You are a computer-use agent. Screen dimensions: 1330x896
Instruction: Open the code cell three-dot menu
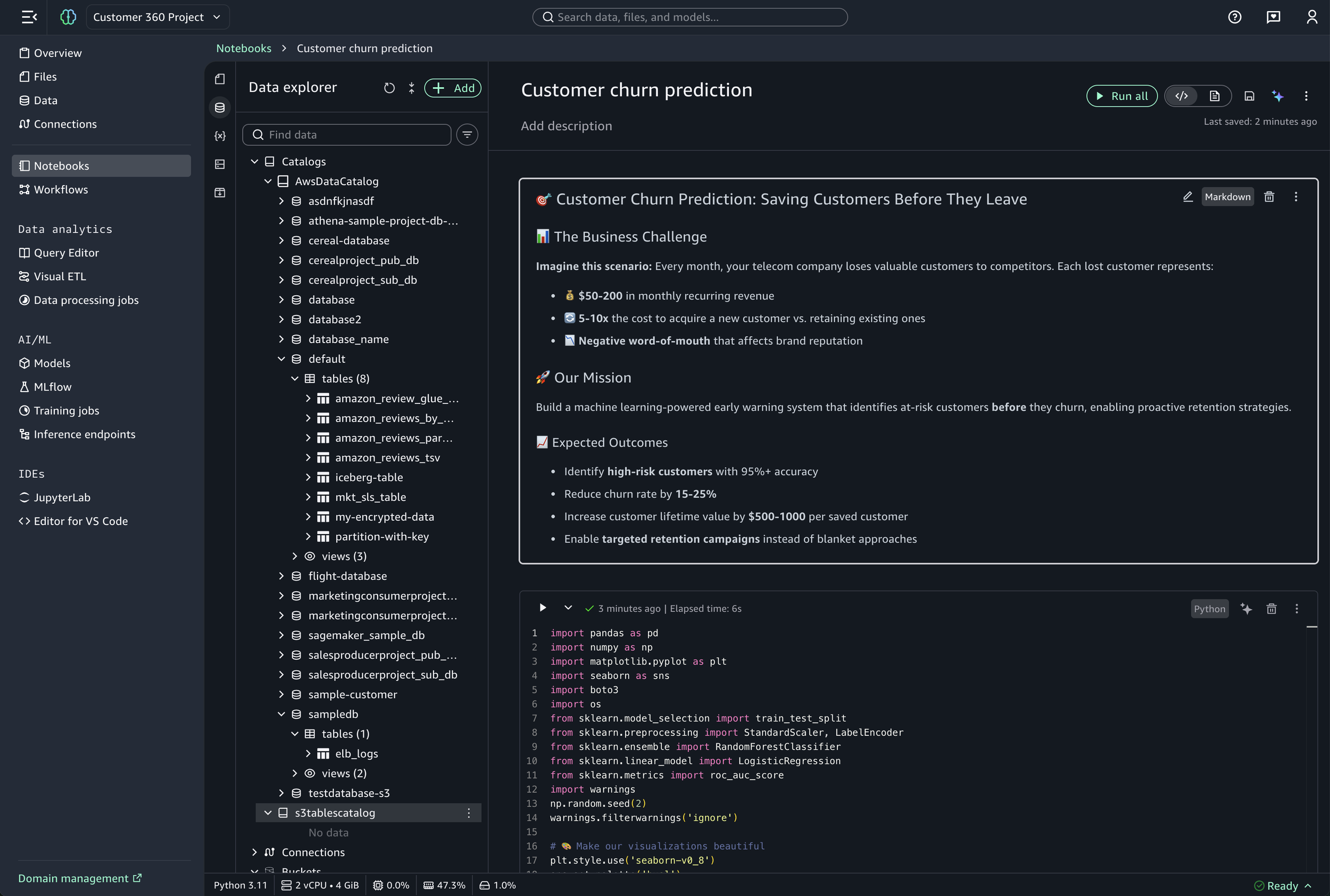(1296, 609)
